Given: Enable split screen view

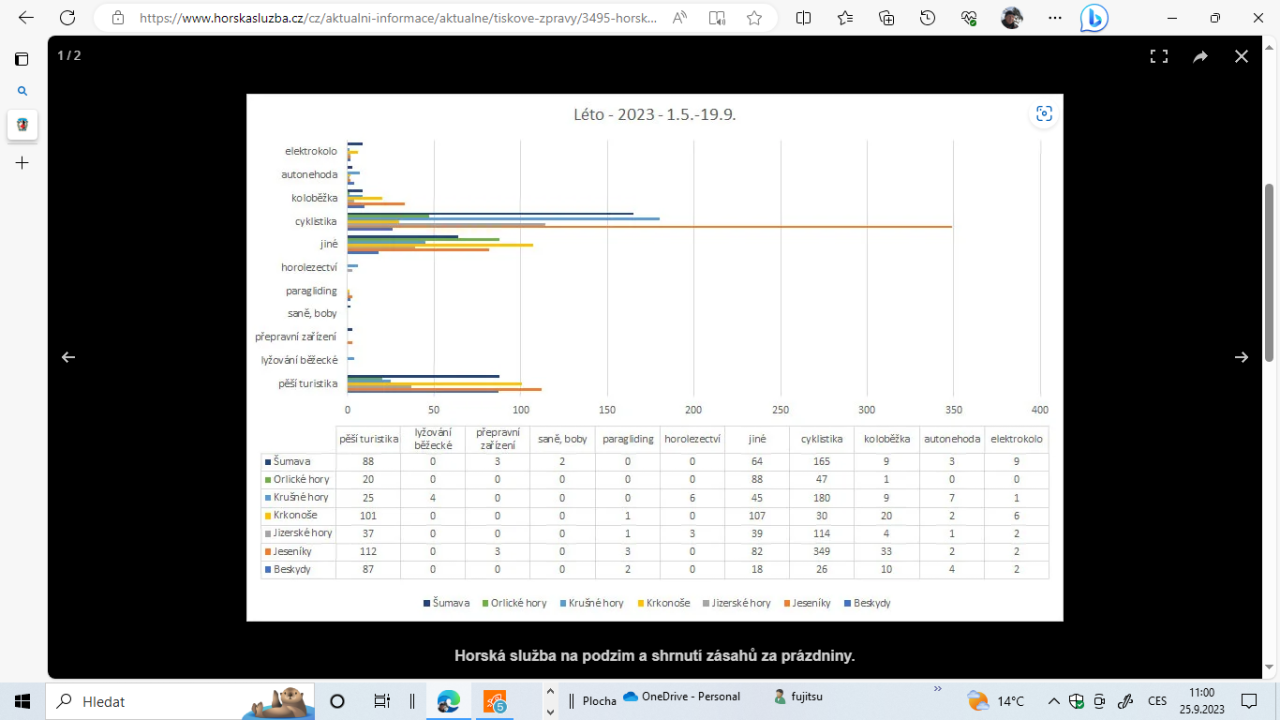Looking at the screenshot, I should pos(803,18).
